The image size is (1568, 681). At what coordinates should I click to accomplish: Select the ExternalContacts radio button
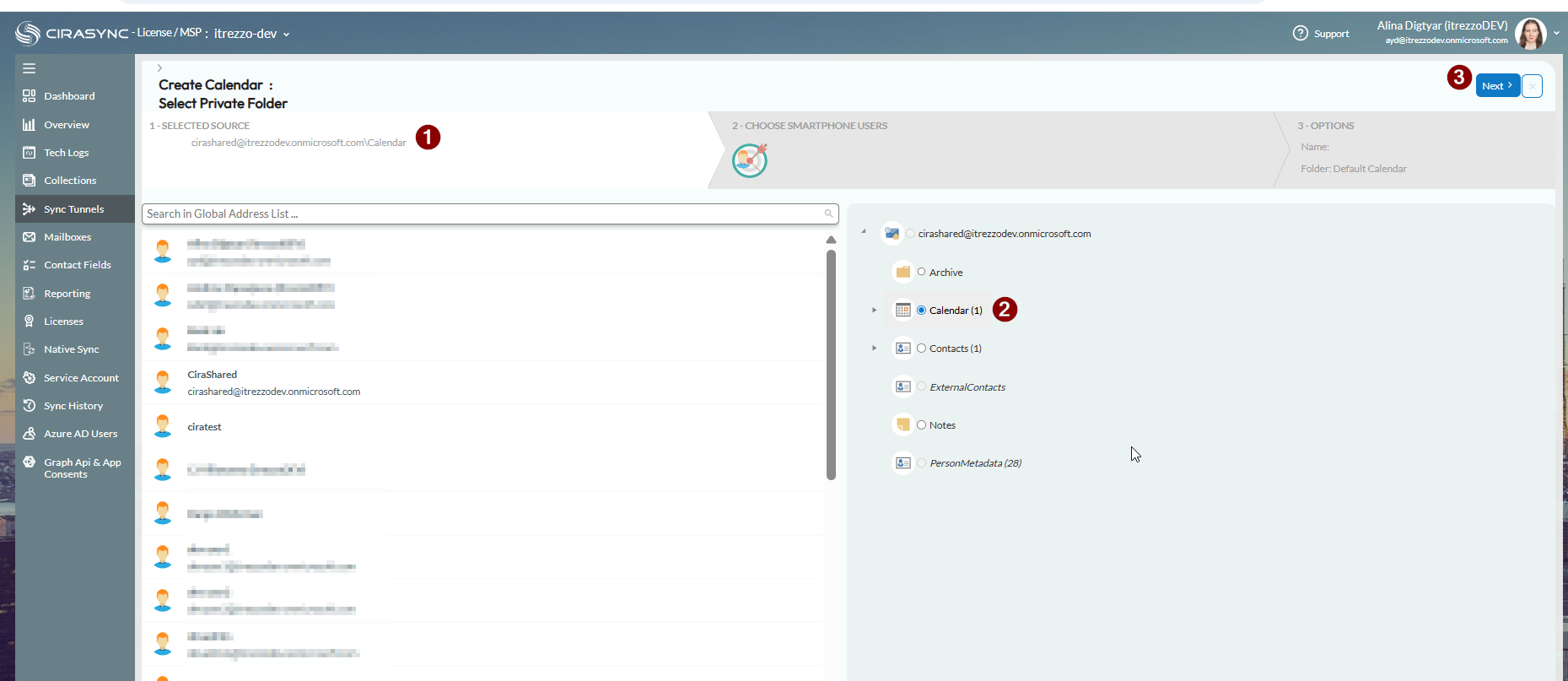[x=921, y=386]
